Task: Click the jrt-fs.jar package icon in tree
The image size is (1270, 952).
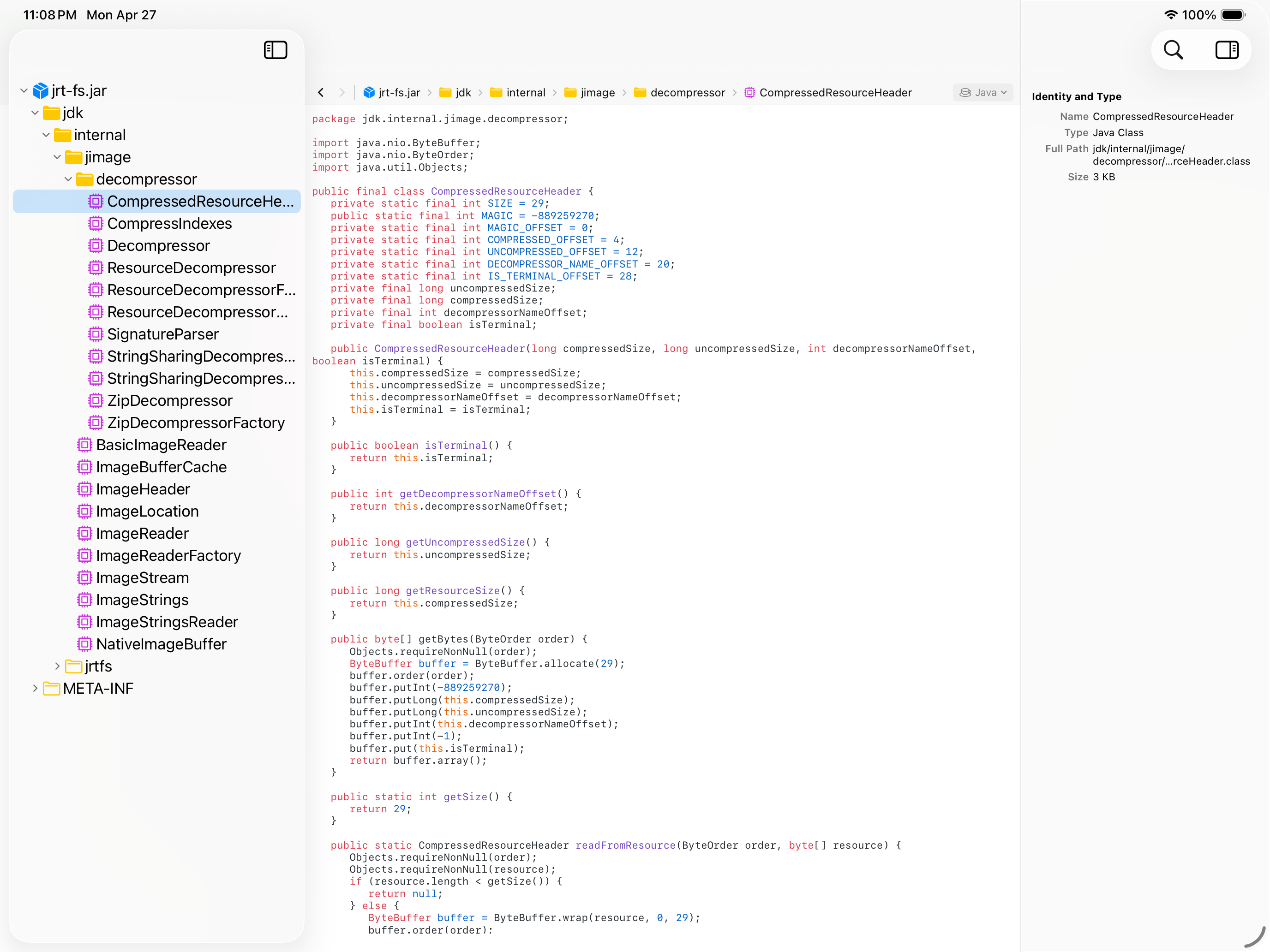Action: 40,91
